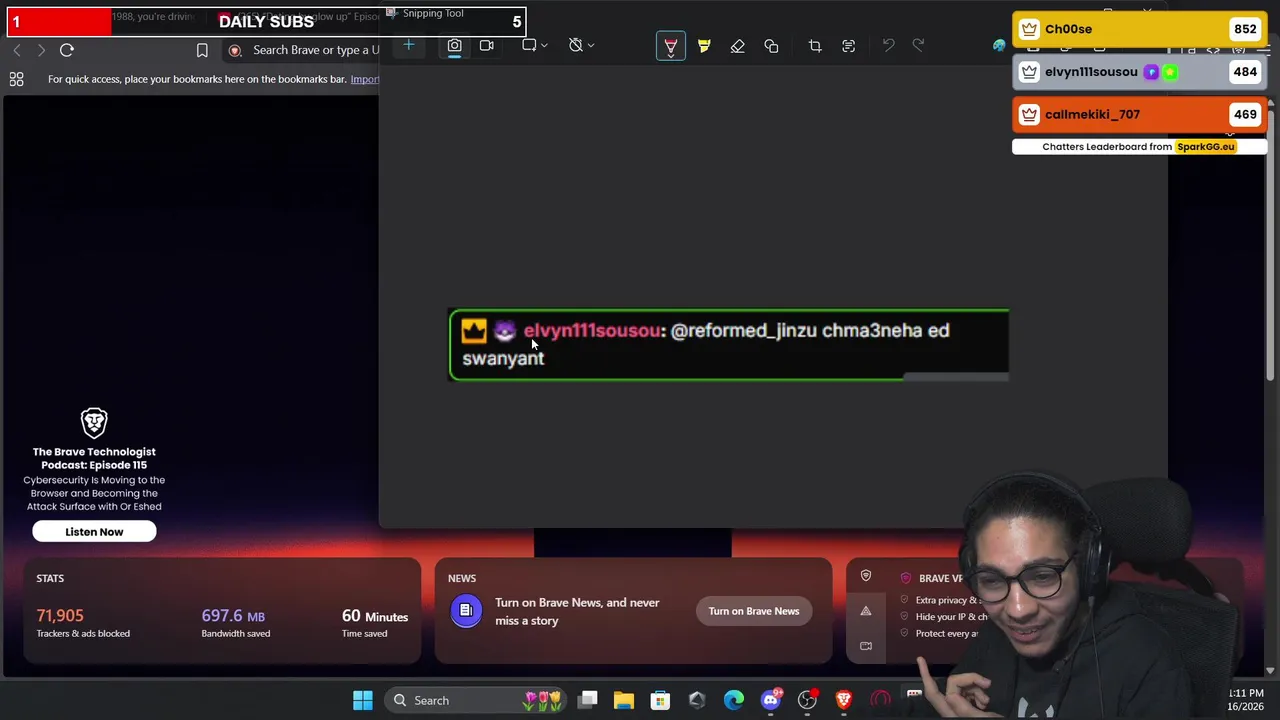Viewport: 1280px width, 720px height.
Task: Select the red ballpoint pen tool
Action: pyautogui.click(x=671, y=46)
